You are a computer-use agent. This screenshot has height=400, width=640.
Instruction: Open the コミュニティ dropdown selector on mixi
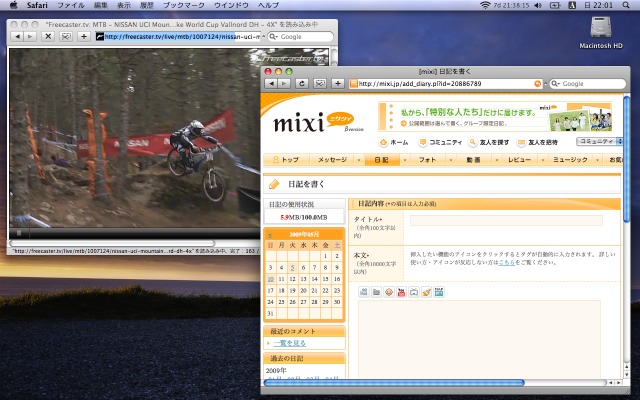pos(599,141)
